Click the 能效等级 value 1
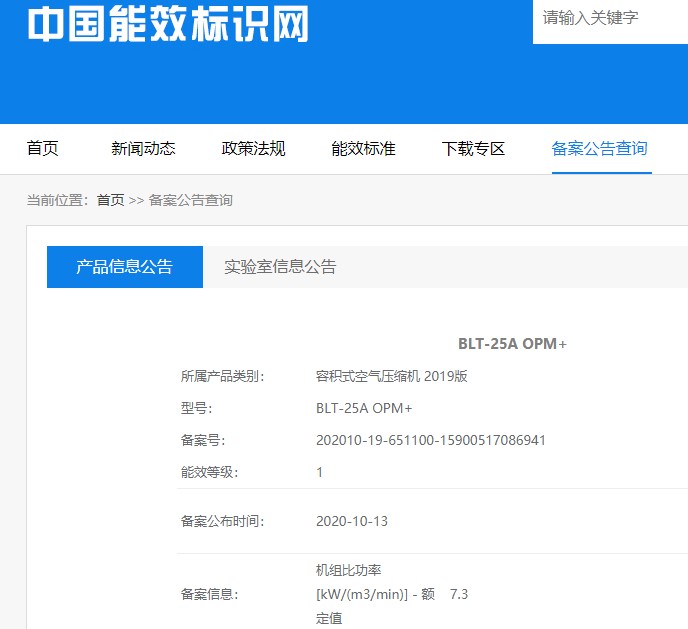This screenshot has height=629, width=688. click(x=319, y=472)
